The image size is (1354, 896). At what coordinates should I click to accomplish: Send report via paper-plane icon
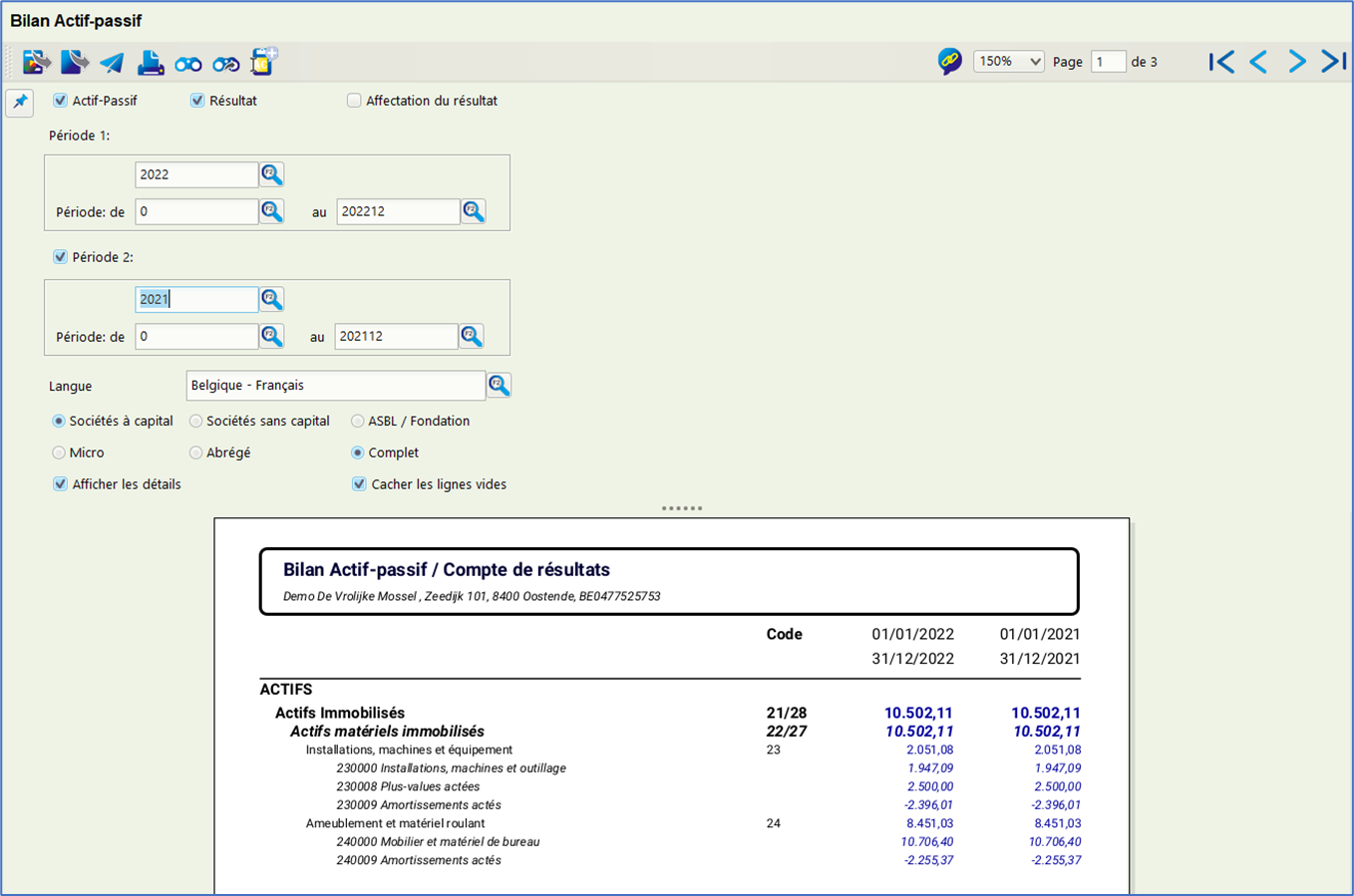point(112,63)
